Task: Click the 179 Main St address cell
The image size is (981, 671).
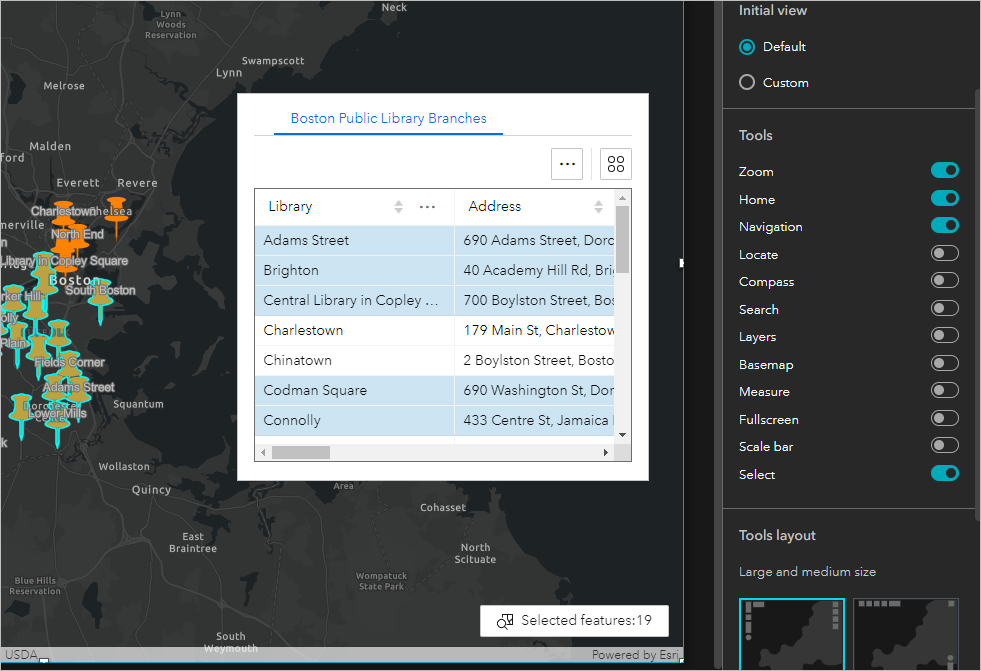Action: (x=534, y=330)
